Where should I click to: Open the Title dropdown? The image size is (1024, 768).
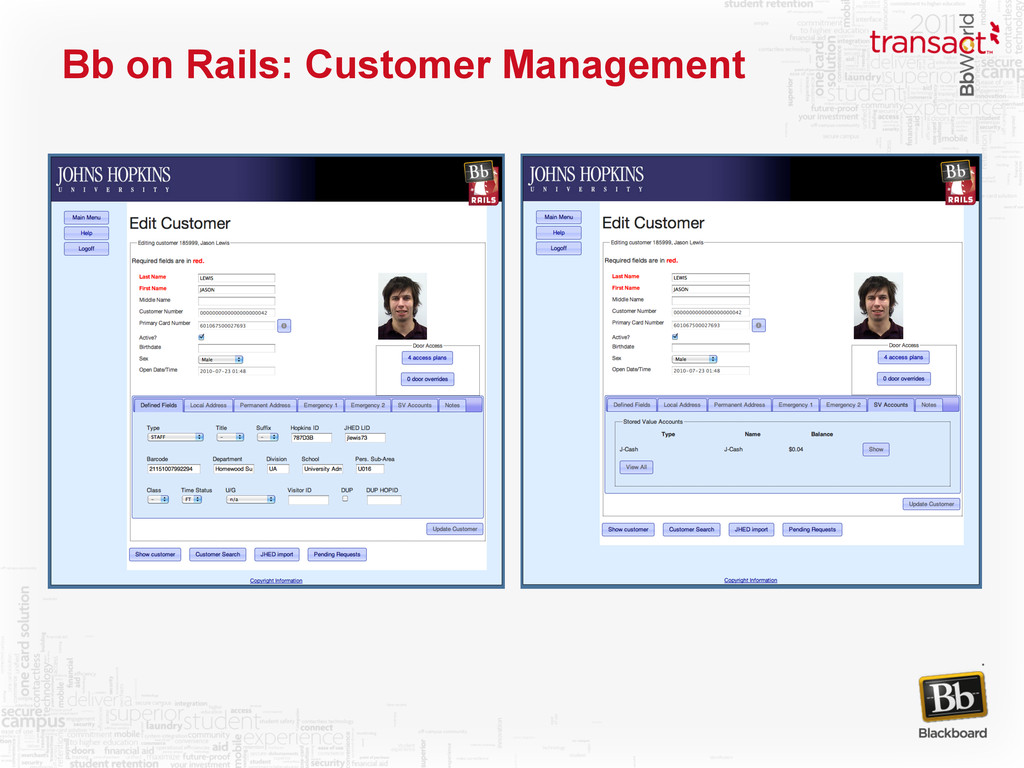[x=231, y=437]
